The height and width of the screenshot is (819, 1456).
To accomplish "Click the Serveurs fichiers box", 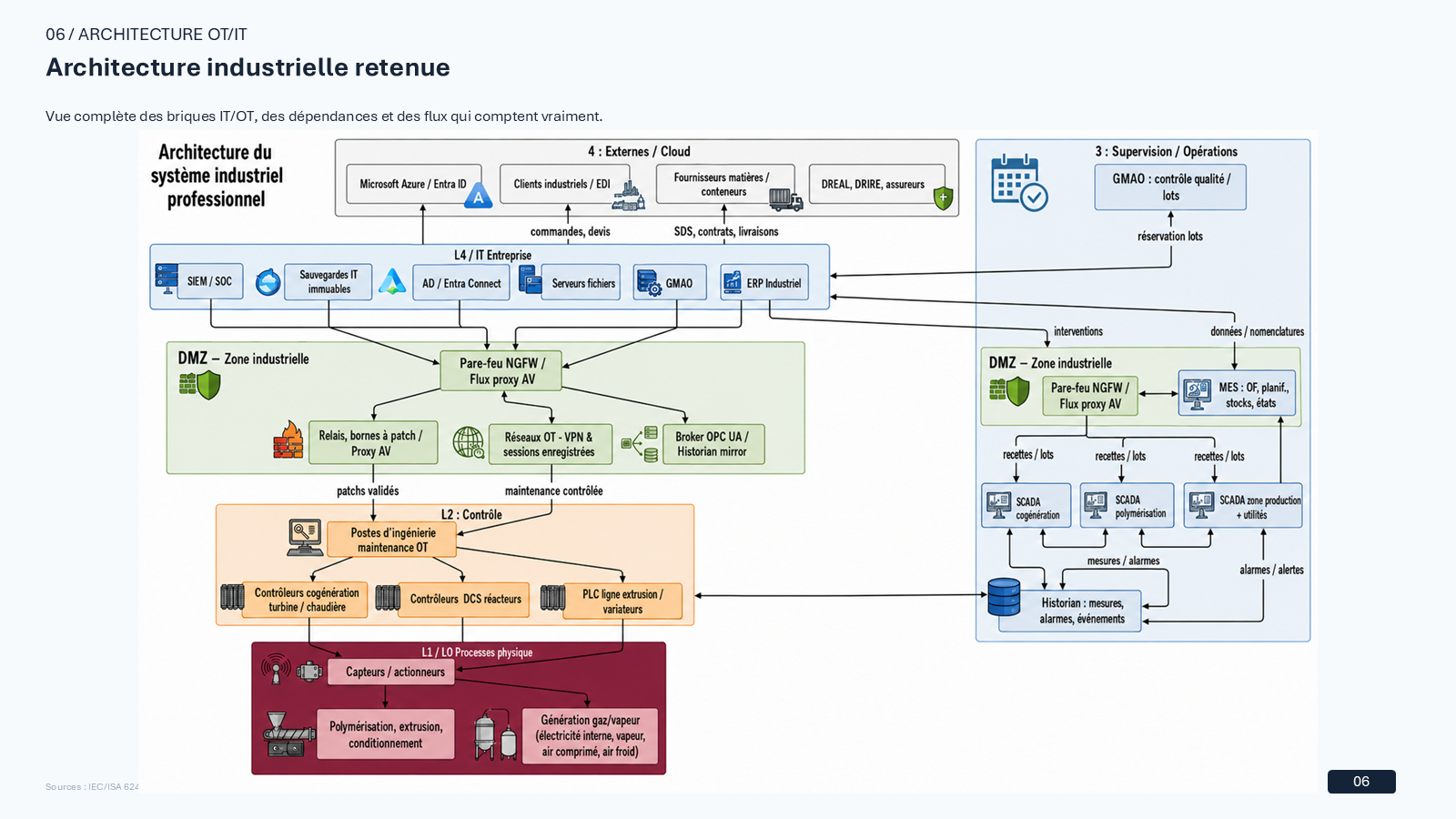I will pyautogui.click(x=581, y=283).
